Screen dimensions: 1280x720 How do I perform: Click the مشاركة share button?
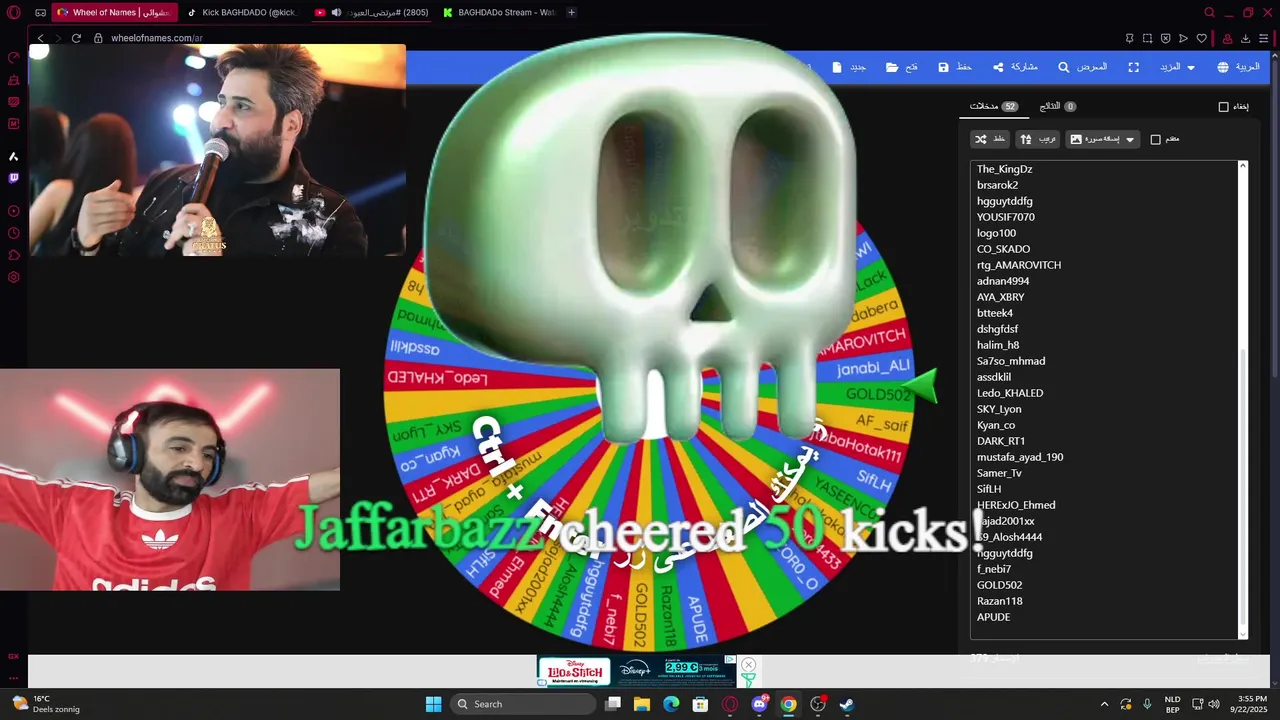tap(1015, 67)
